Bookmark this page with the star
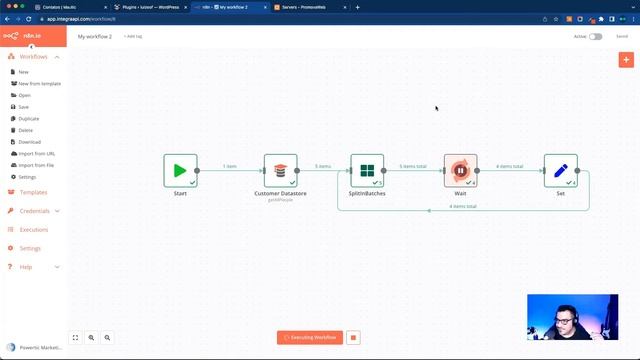Image resolution: width=640 pixels, height=360 pixels. point(556,19)
